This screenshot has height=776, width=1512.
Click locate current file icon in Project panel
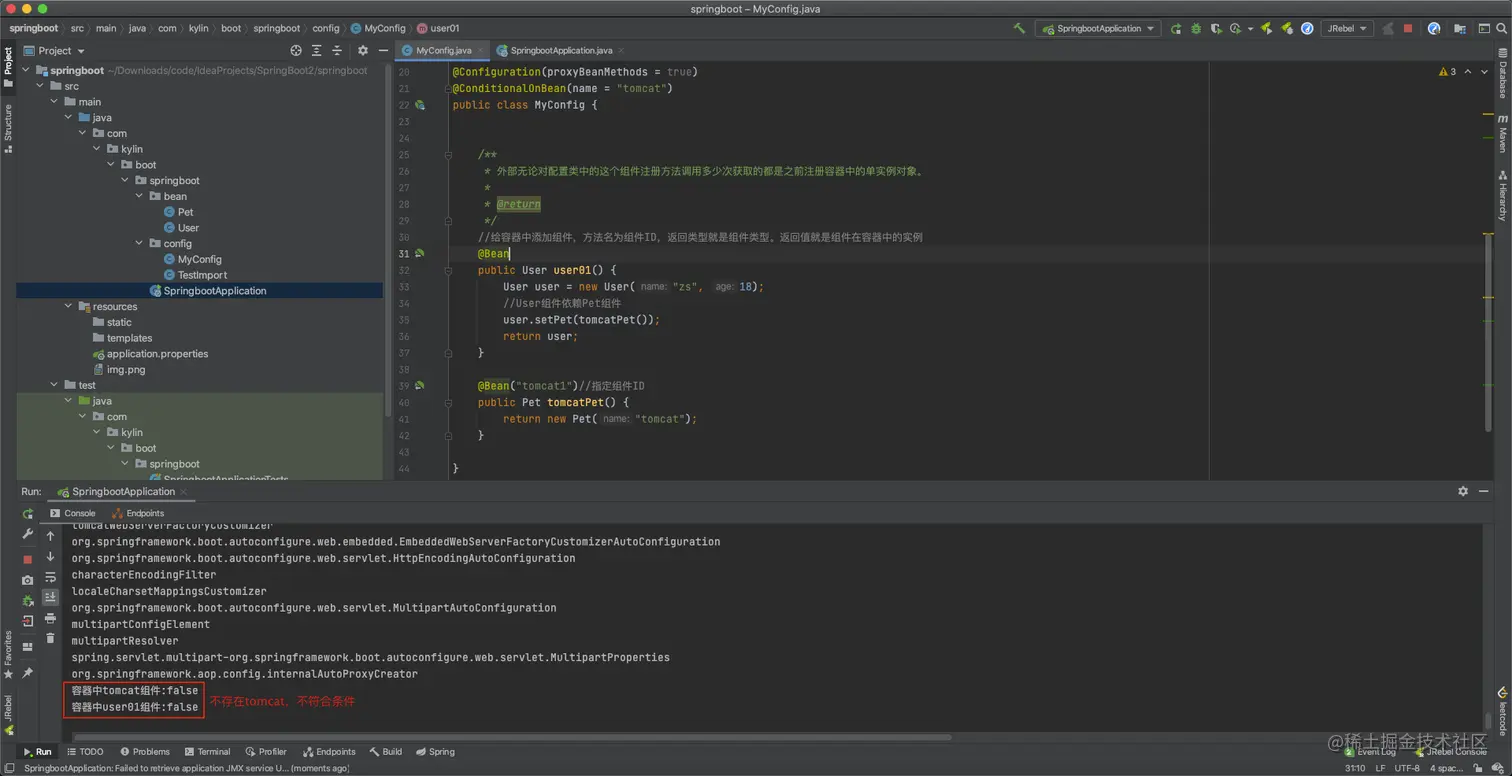click(x=296, y=50)
